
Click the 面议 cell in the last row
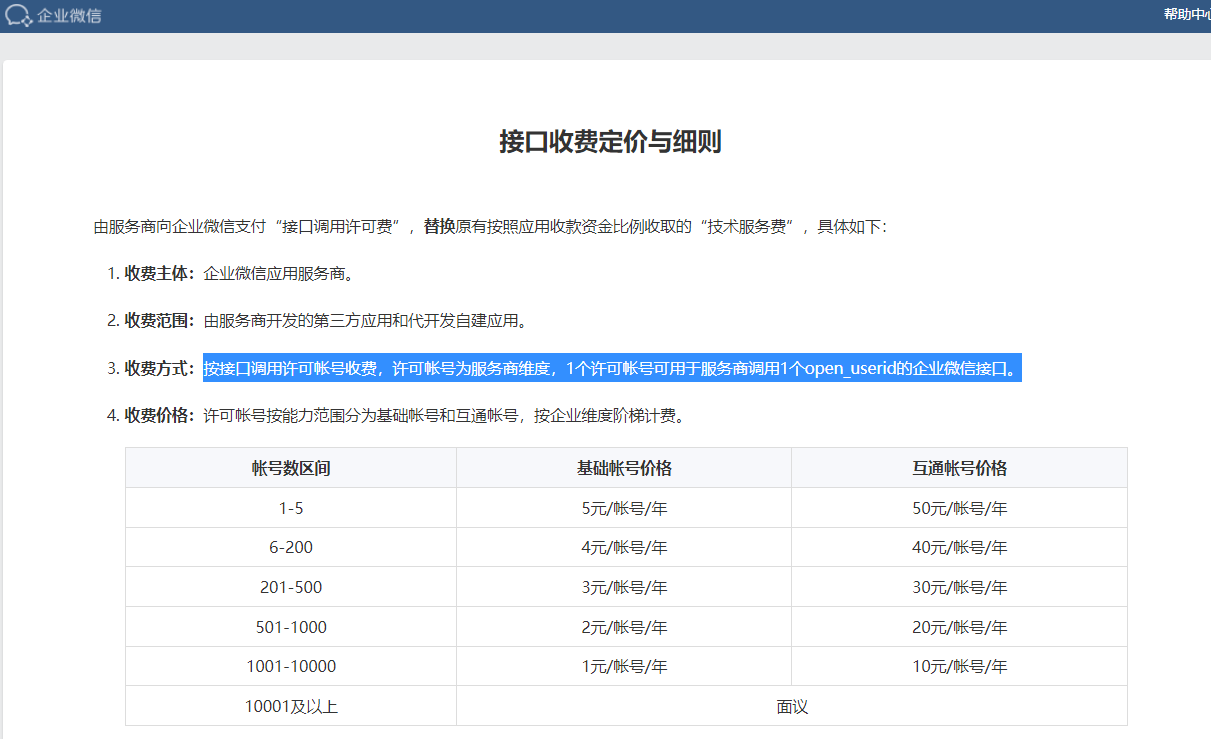792,707
